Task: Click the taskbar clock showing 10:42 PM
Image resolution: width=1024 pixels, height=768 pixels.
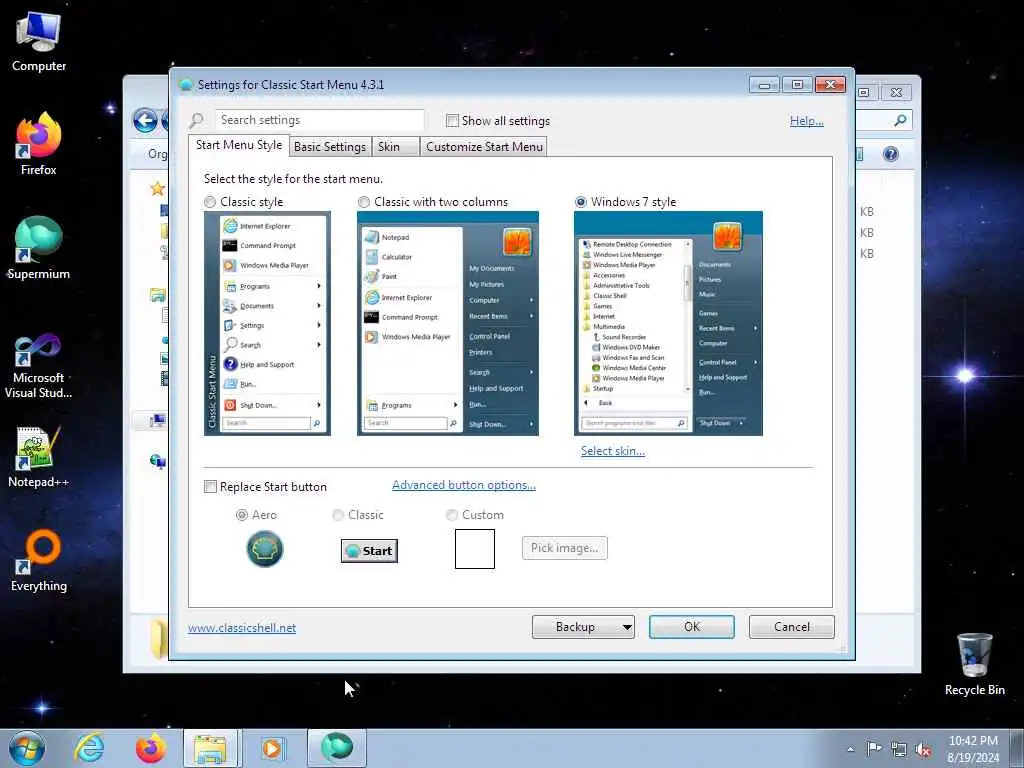Action: click(x=973, y=749)
